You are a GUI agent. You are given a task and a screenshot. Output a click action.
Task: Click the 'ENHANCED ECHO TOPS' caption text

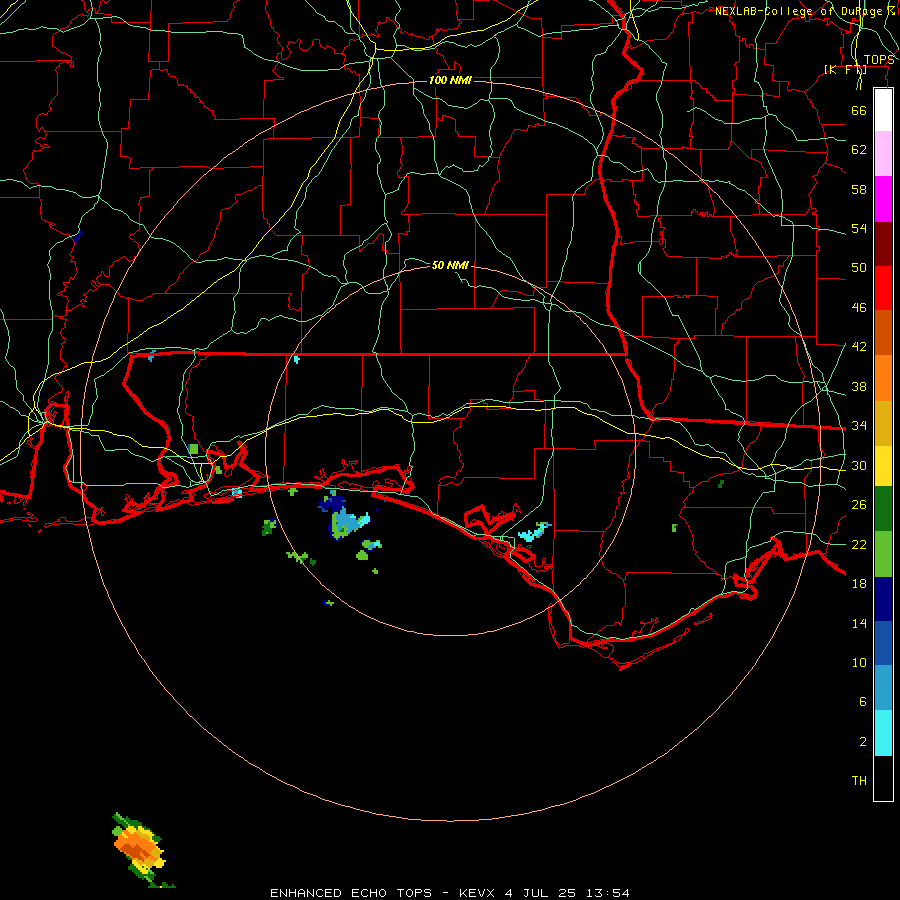point(351,893)
